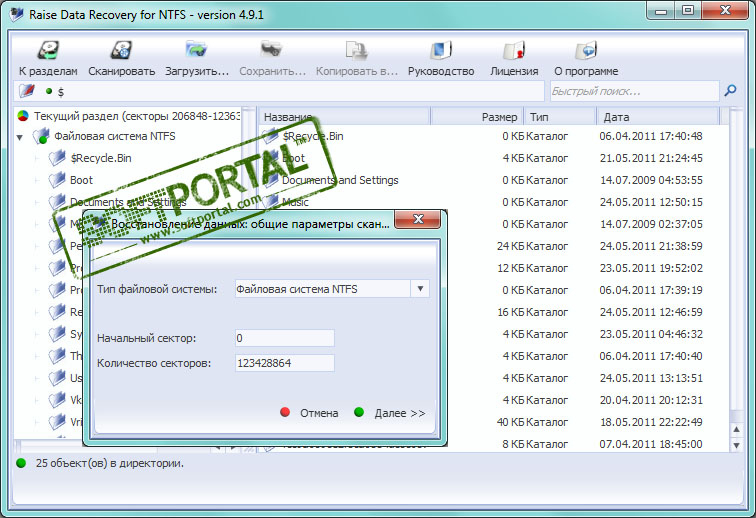Open the file system type dropdown
This screenshot has width=756, height=518.
click(x=420, y=289)
